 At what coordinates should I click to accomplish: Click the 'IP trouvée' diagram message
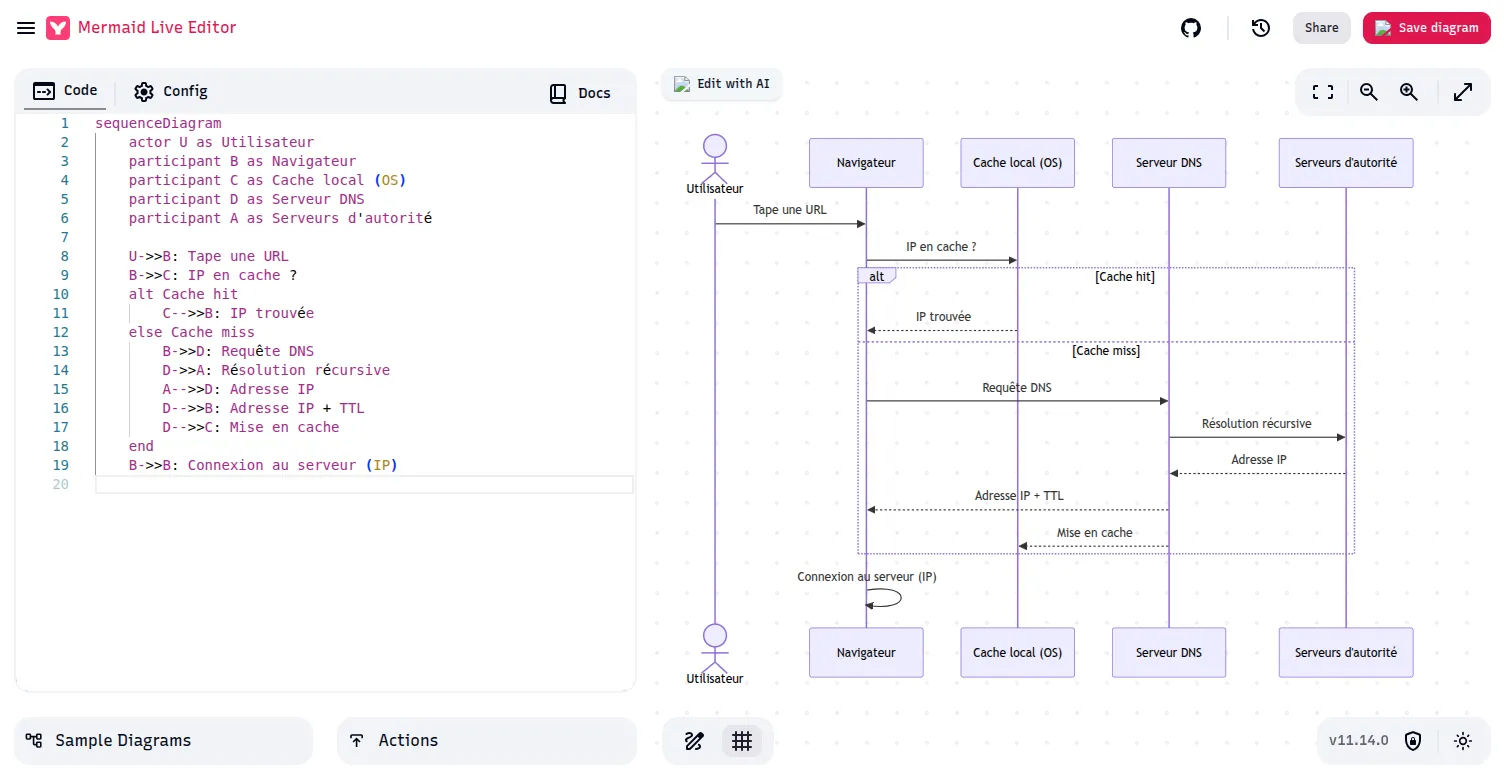click(943, 317)
